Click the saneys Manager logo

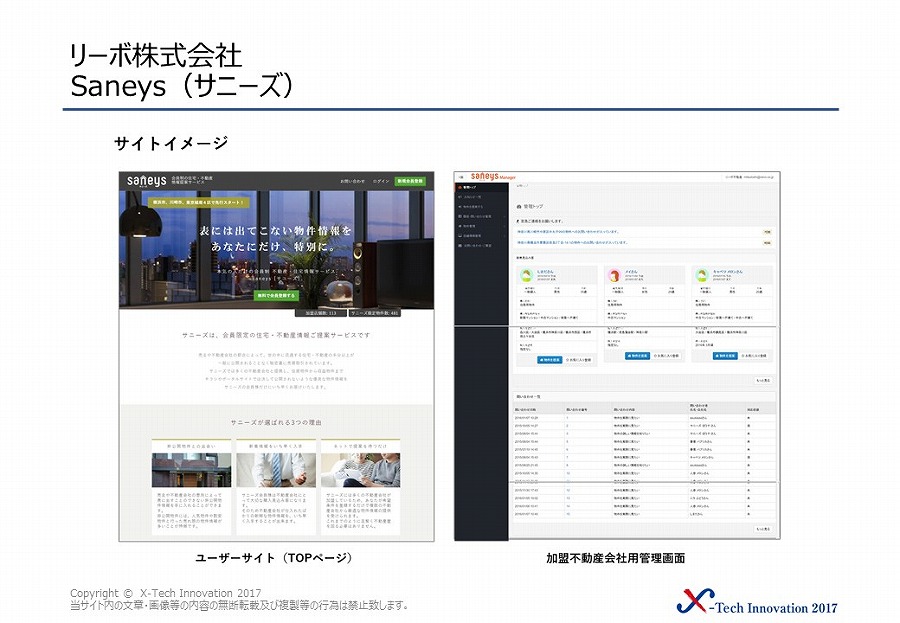coord(493,176)
